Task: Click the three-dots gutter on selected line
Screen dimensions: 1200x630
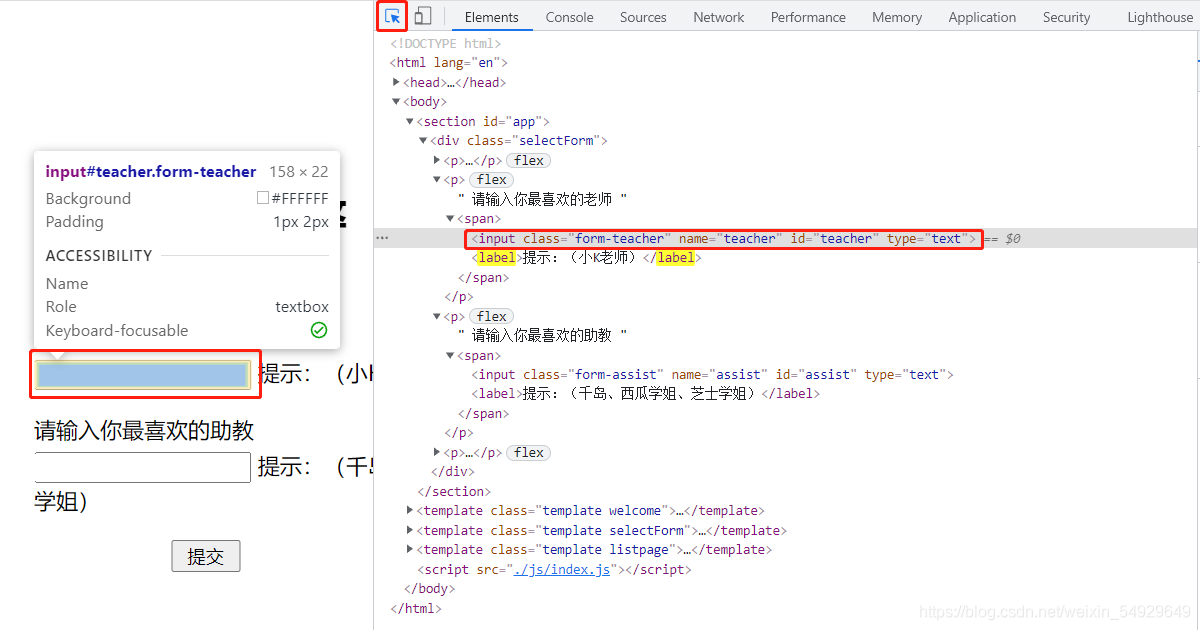Action: (x=382, y=238)
